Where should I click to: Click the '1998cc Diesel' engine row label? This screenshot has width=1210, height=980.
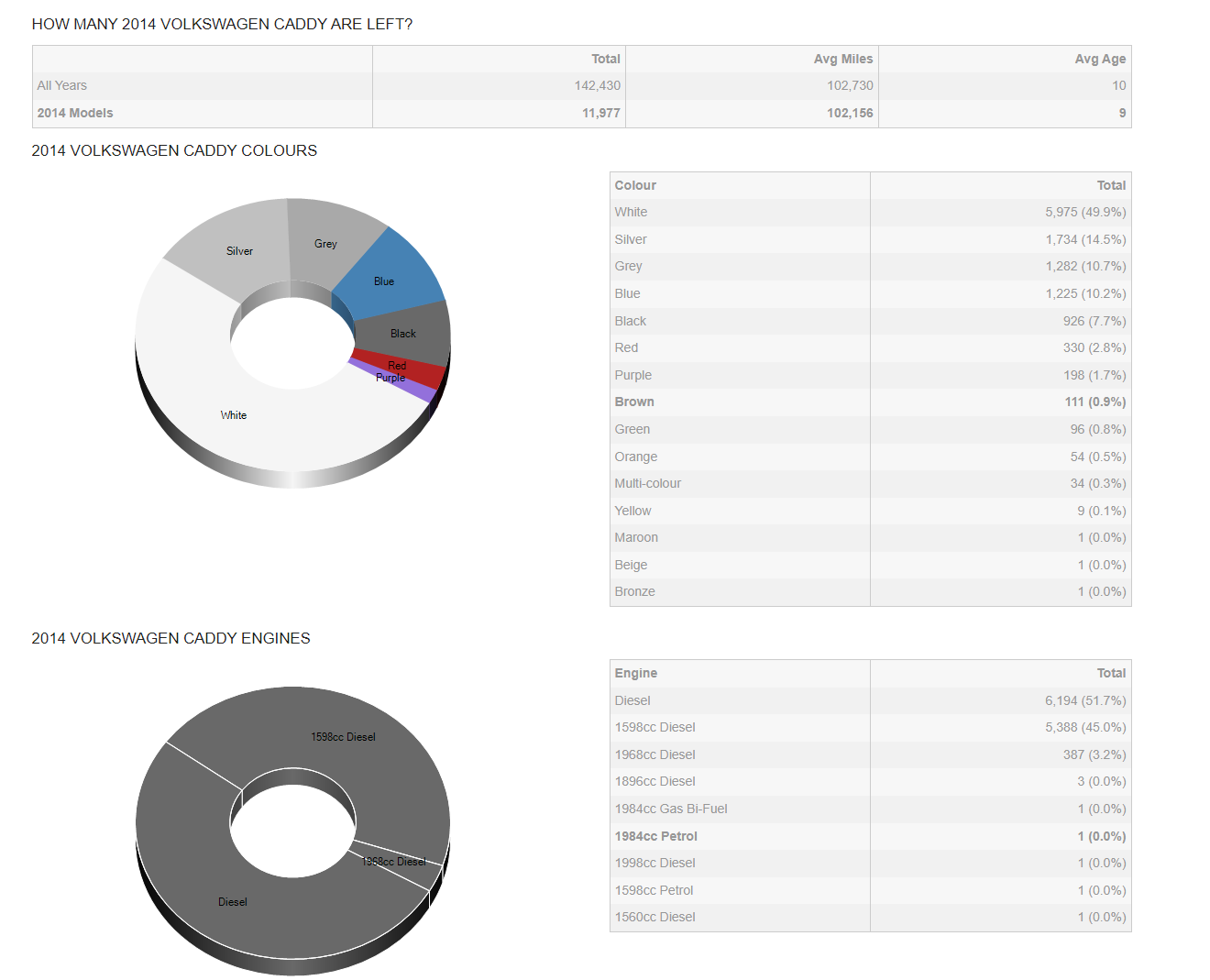[655, 863]
